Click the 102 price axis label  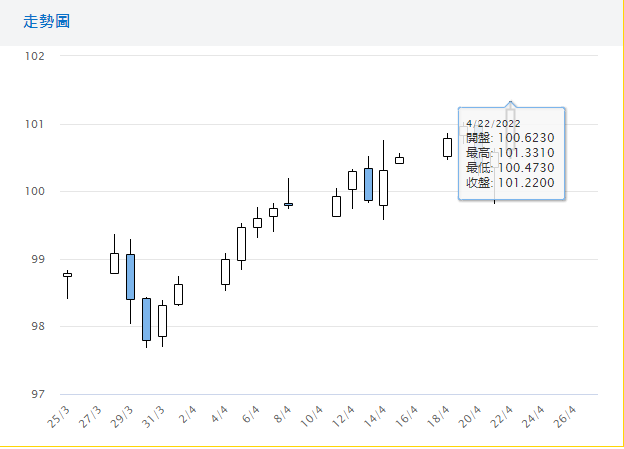(x=36, y=56)
